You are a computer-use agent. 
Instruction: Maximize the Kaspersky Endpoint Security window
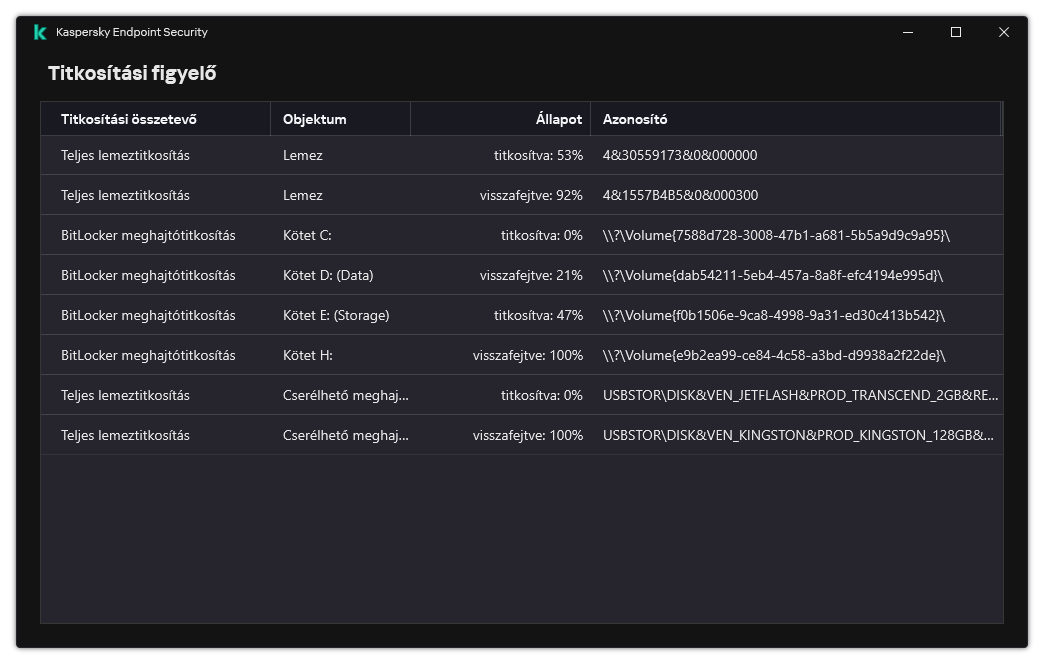click(x=956, y=32)
